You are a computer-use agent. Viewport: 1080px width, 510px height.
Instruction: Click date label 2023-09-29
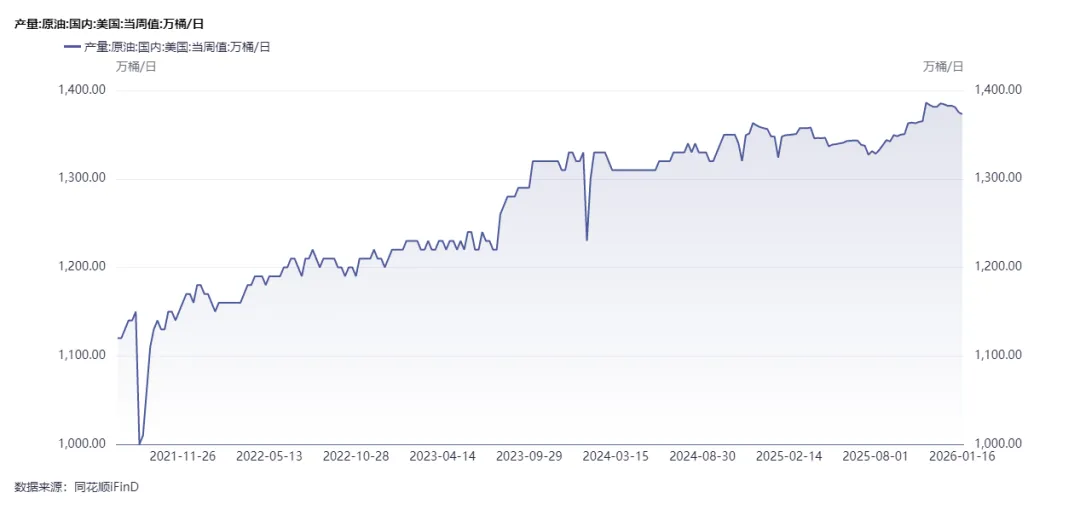pos(529,456)
